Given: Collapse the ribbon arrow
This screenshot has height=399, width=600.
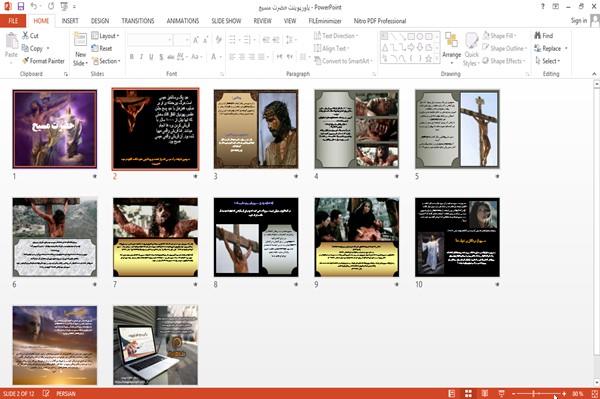Looking at the screenshot, I should [x=594, y=74].
